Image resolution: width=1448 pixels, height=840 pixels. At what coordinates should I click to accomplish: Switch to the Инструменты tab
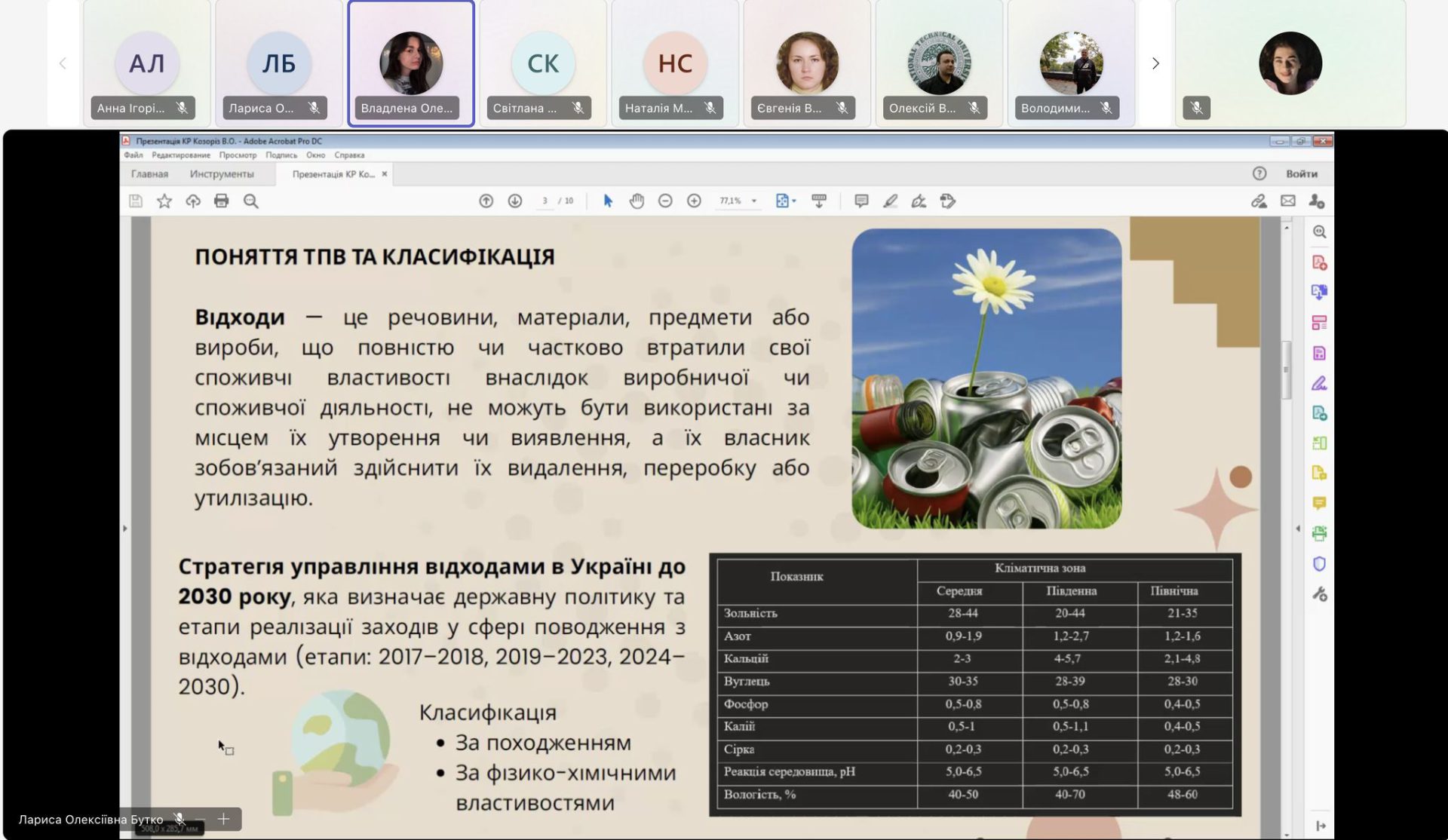click(x=222, y=174)
